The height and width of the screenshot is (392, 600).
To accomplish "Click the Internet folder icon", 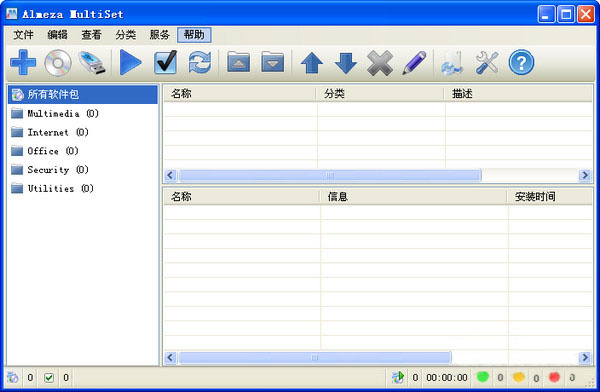I will (17, 132).
